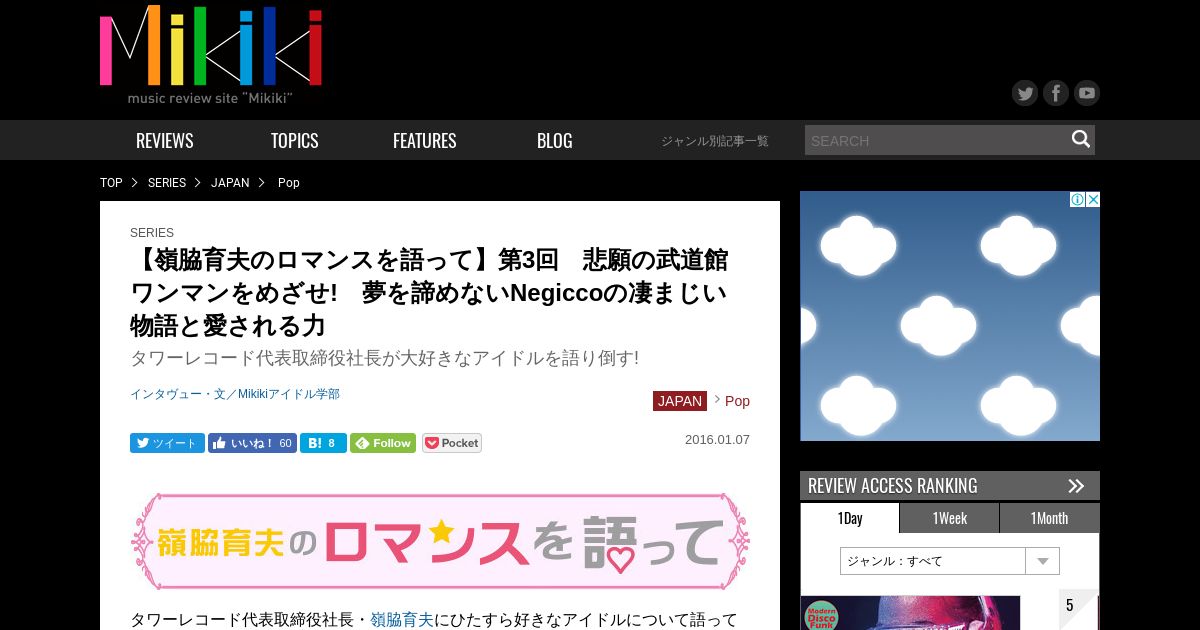Click the article headline text
The image size is (1200, 630).
[430, 293]
